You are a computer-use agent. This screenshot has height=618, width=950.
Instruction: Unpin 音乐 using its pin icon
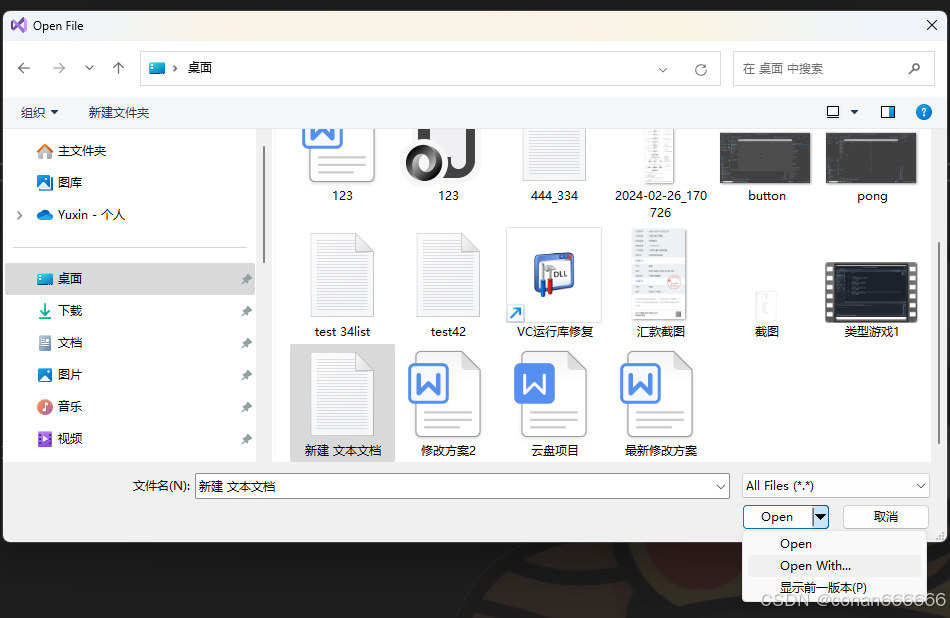246,406
